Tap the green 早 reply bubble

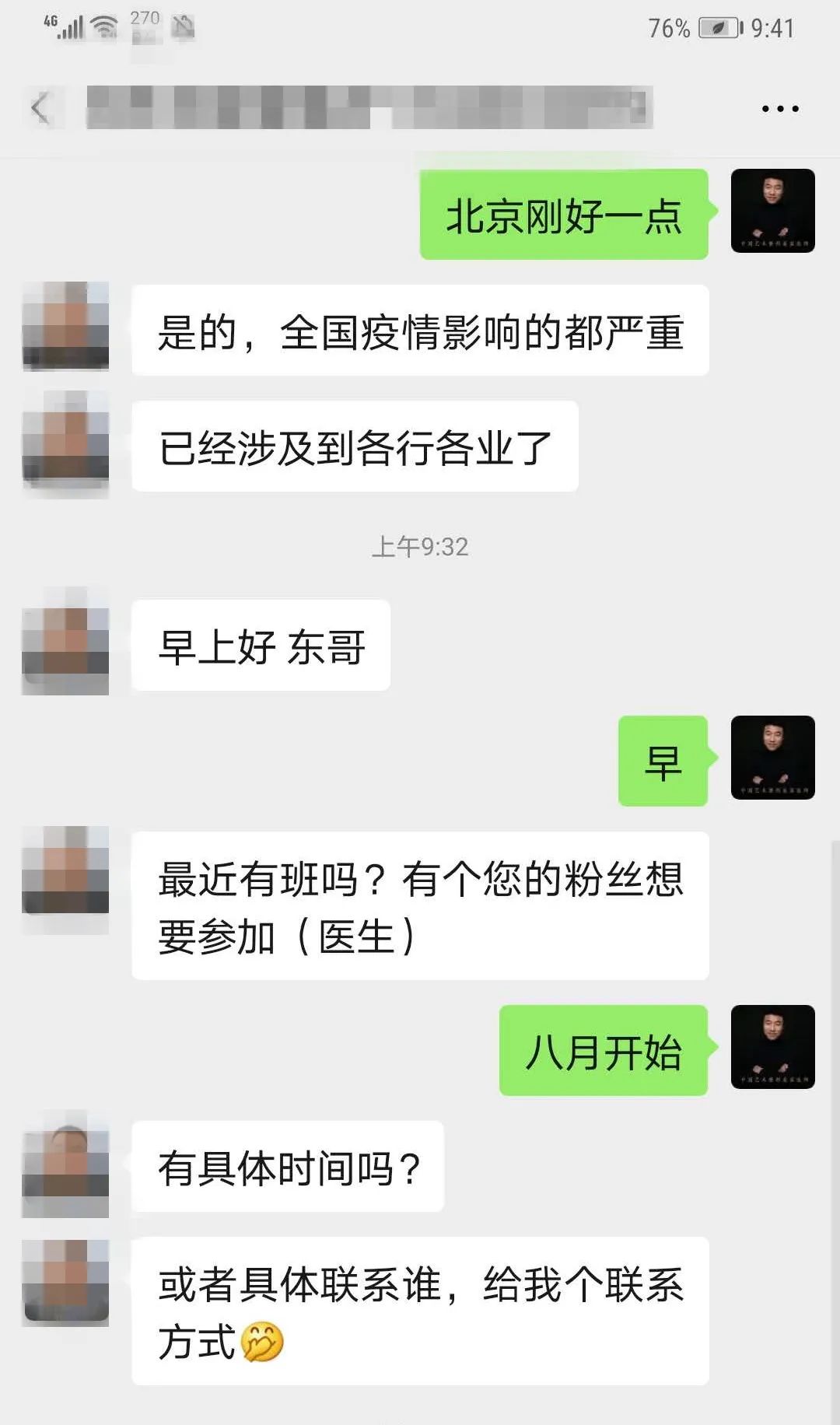pyautogui.click(x=663, y=762)
